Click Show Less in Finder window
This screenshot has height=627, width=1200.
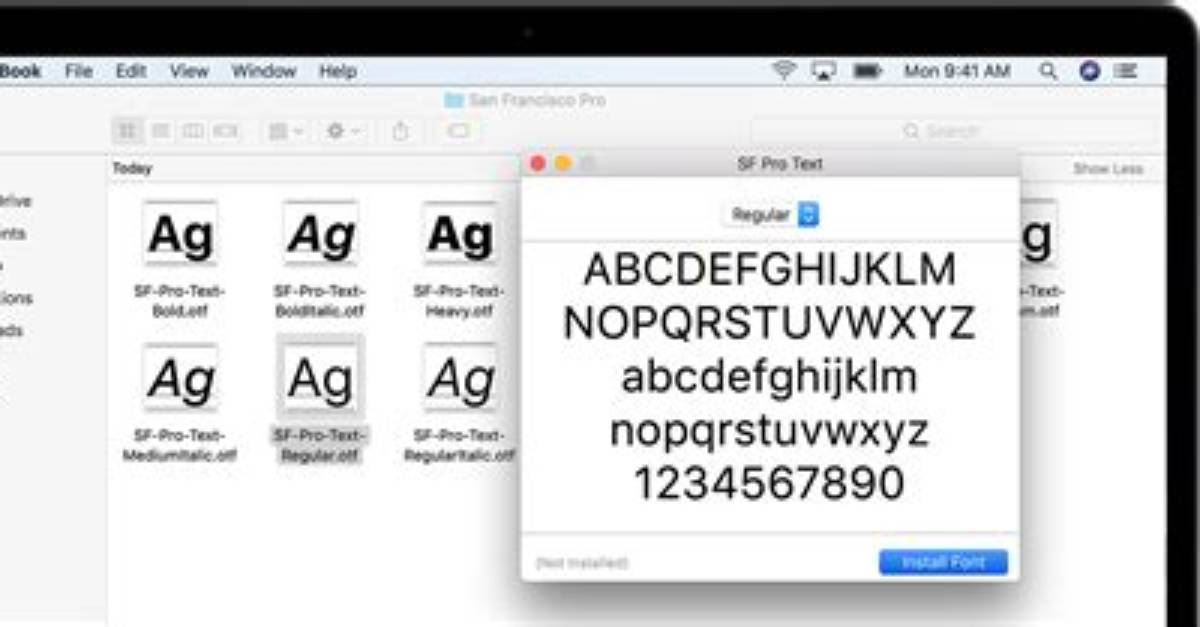tap(1108, 169)
